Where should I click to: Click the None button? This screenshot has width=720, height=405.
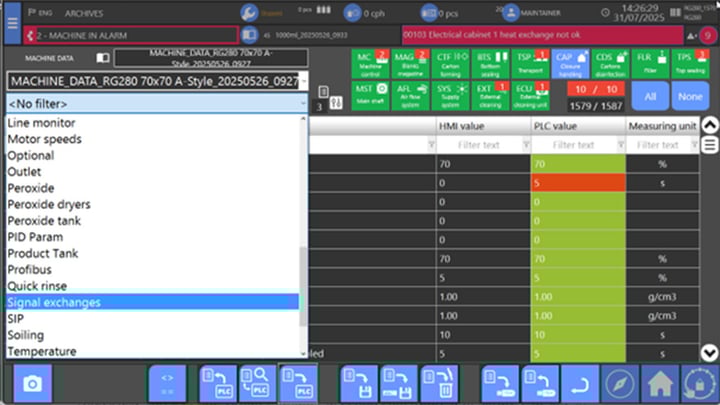[x=689, y=97]
